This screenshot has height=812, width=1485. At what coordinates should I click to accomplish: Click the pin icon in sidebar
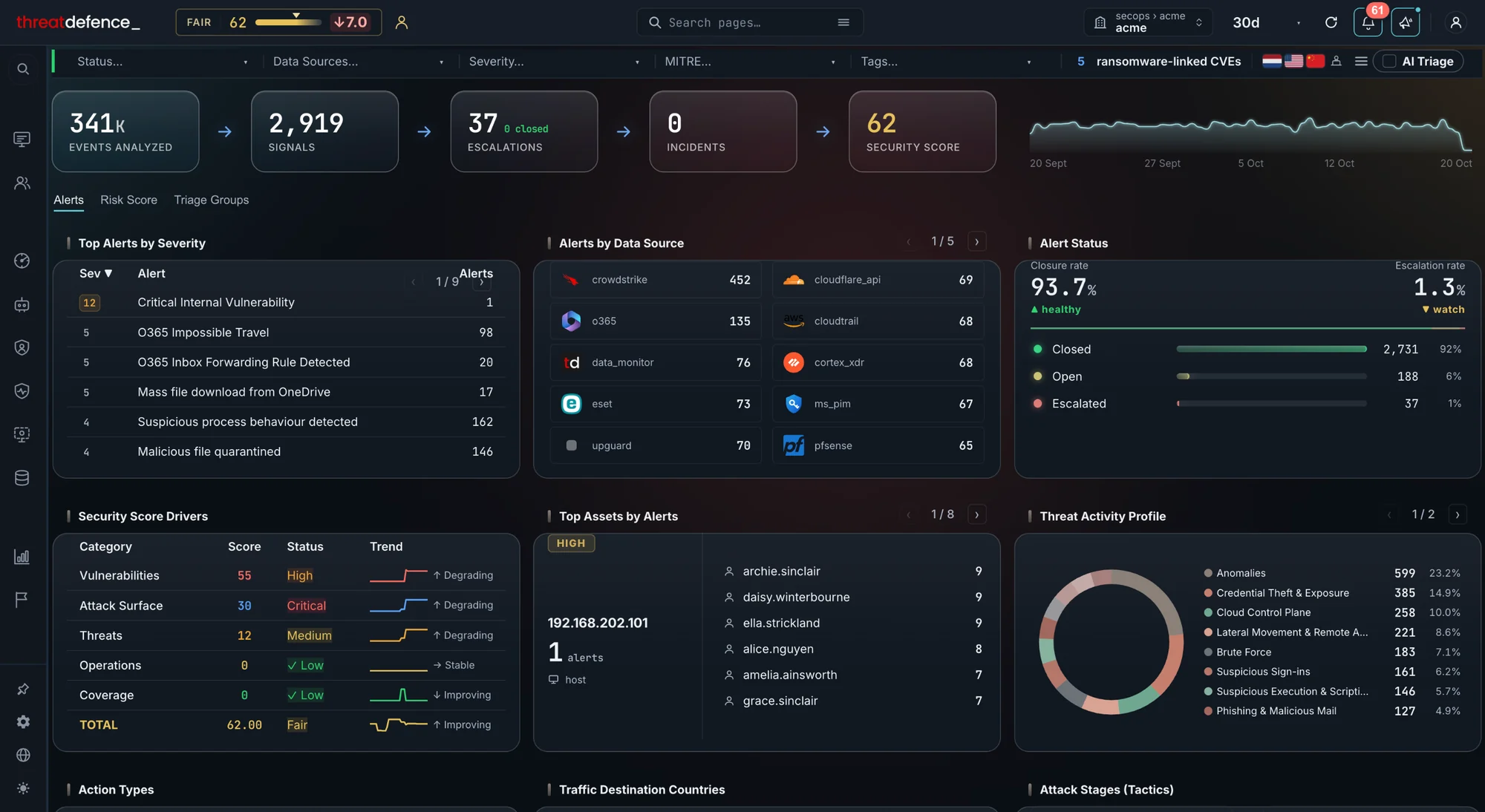click(x=23, y=690)
